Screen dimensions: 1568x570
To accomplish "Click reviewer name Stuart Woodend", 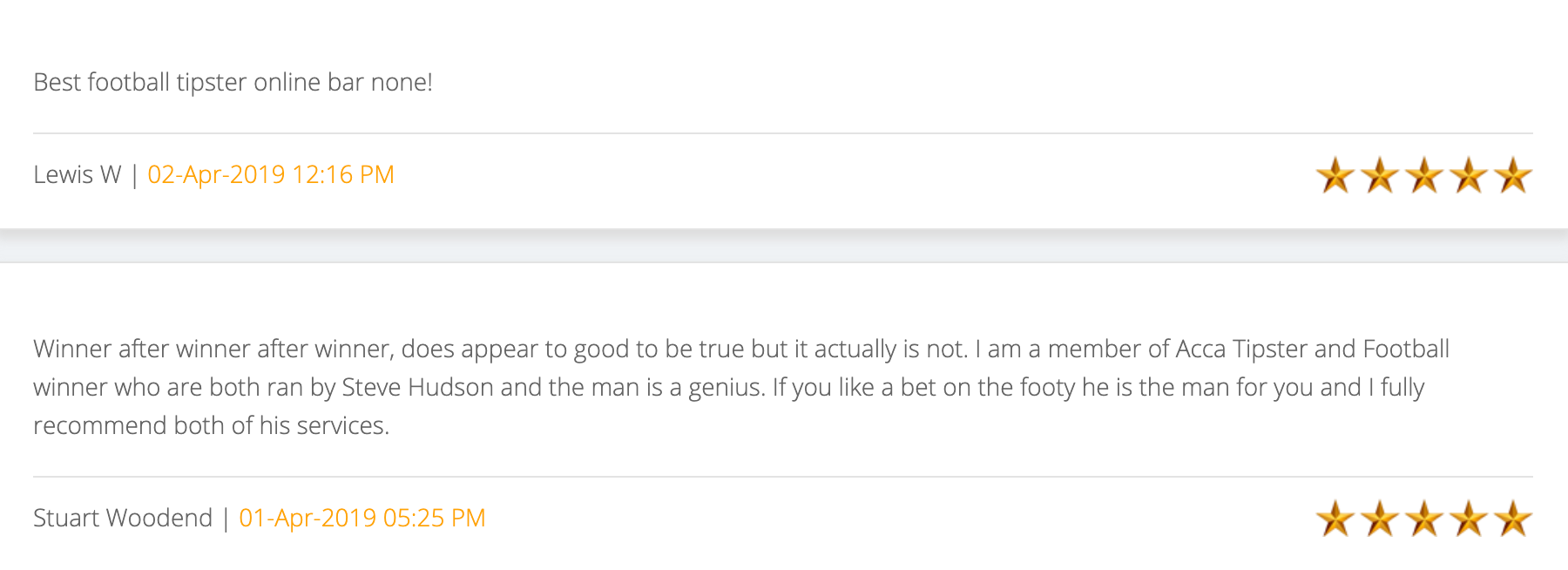I will [x=123, y=518].
